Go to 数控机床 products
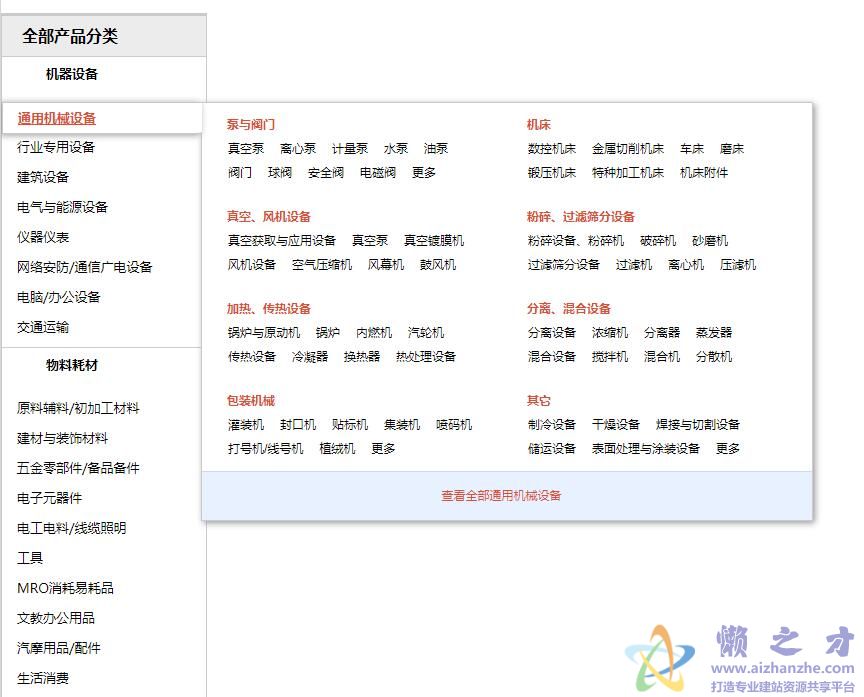Screen dimensions: 864x697 (x=552, y=149)
